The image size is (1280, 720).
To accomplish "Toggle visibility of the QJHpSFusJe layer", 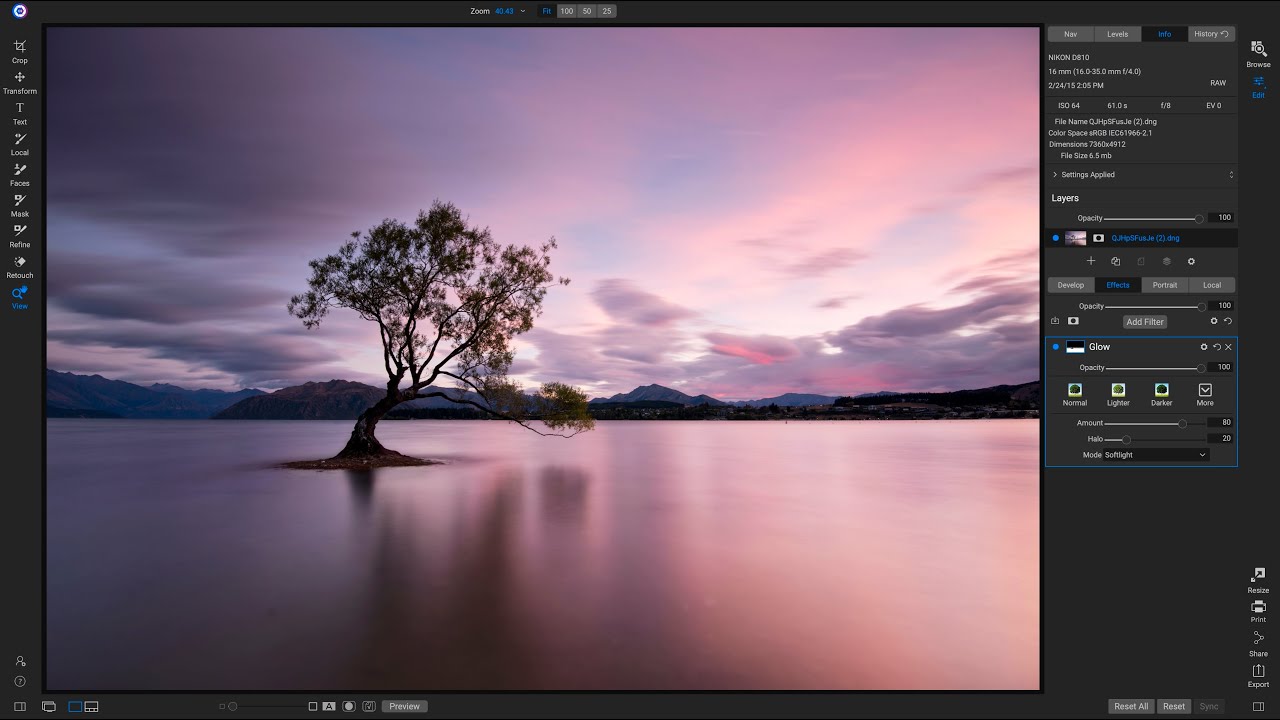I will pos(1055,237).
